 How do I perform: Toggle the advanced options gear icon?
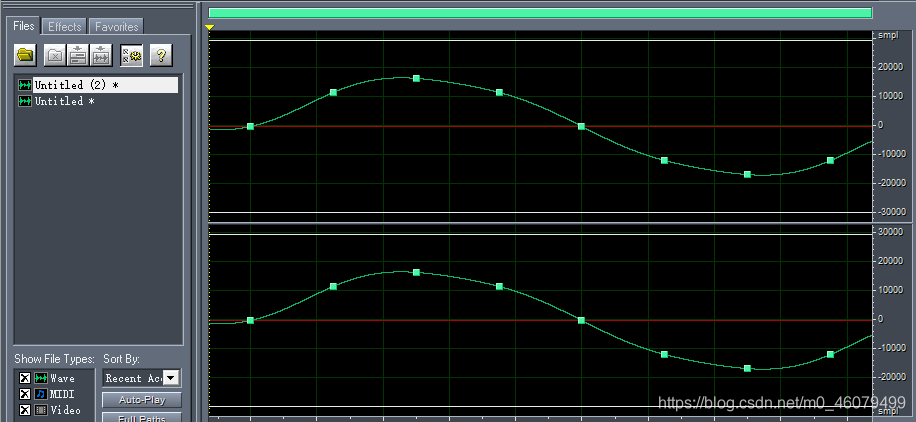(131, 56)
